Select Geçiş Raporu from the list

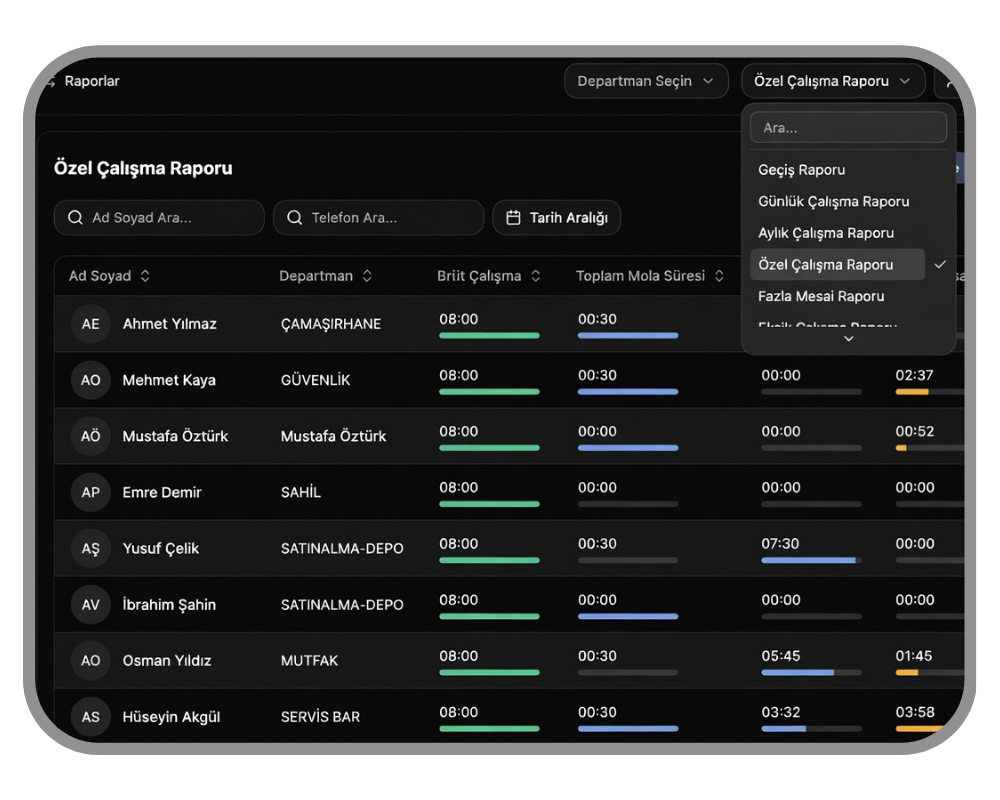click(802, 170)
